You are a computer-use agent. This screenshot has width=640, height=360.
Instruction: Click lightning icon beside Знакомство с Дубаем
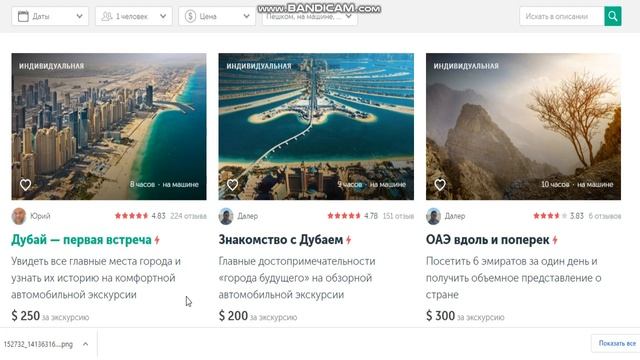(348, 240)
